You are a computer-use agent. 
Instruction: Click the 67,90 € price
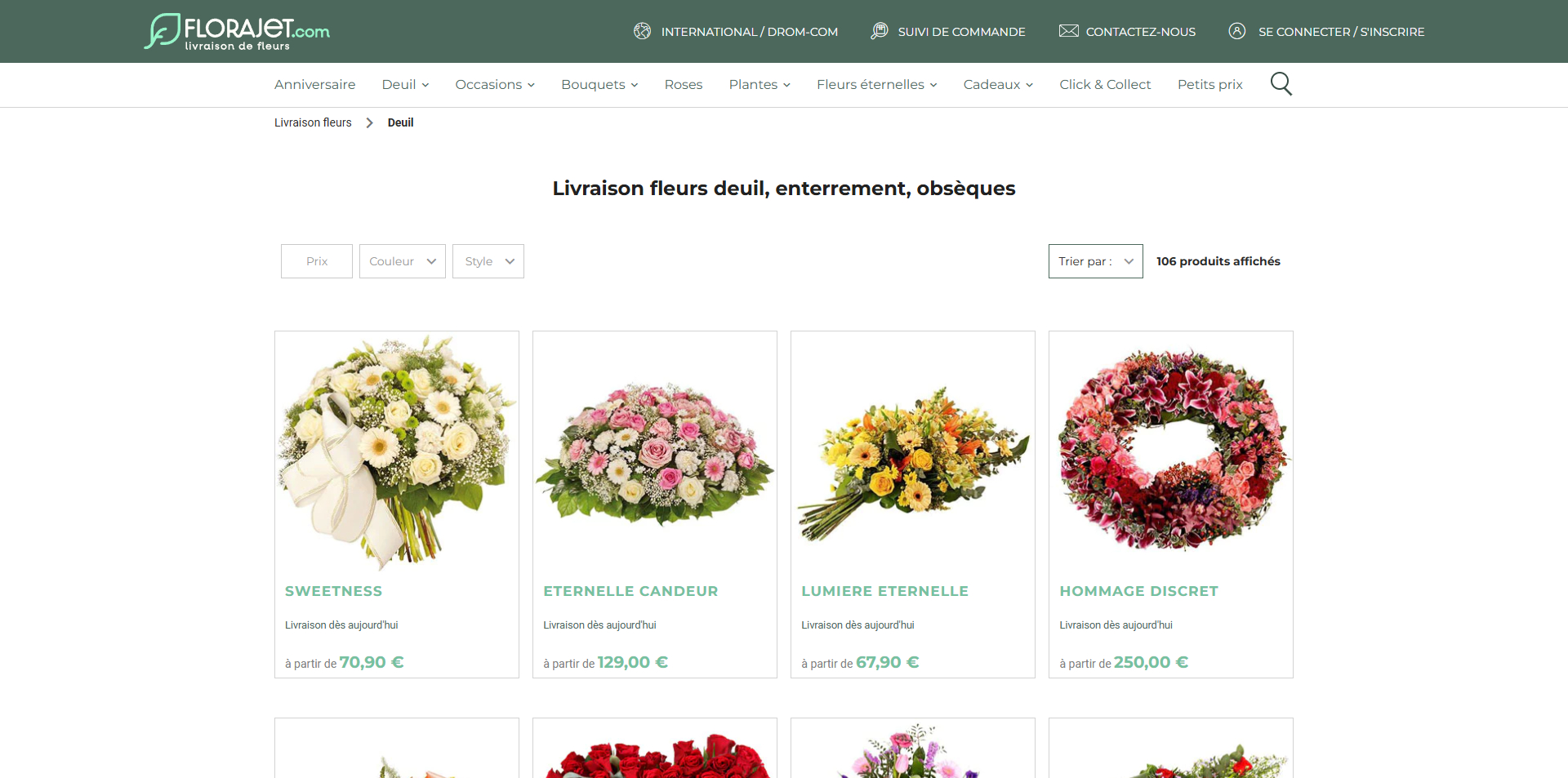pos(888,662)
